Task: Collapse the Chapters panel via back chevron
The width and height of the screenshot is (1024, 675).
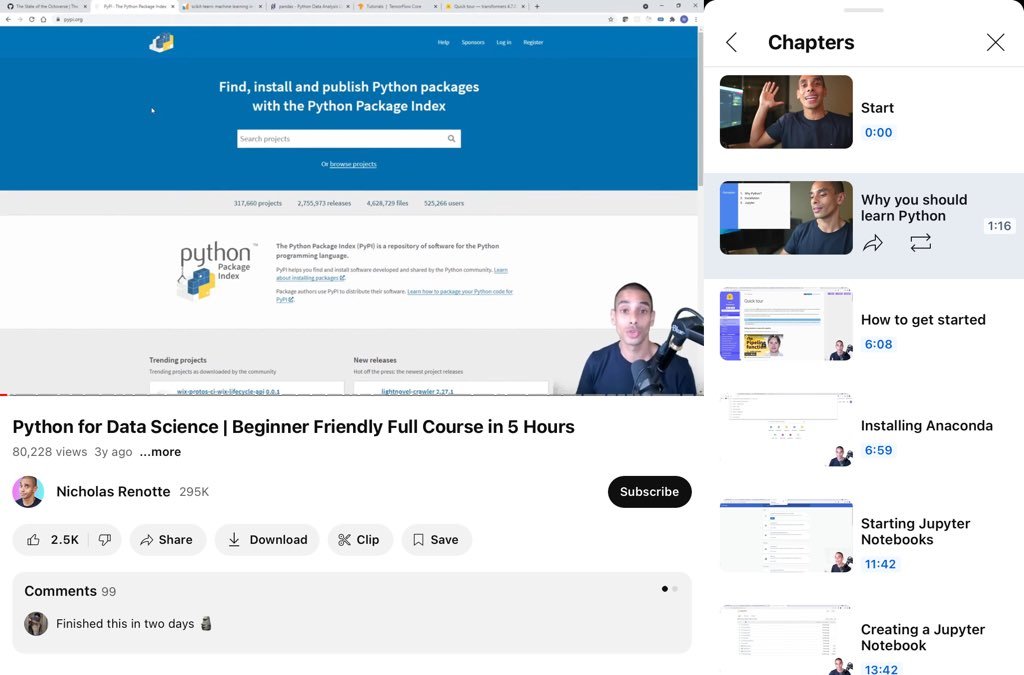Action: click(x=731, y=42)
